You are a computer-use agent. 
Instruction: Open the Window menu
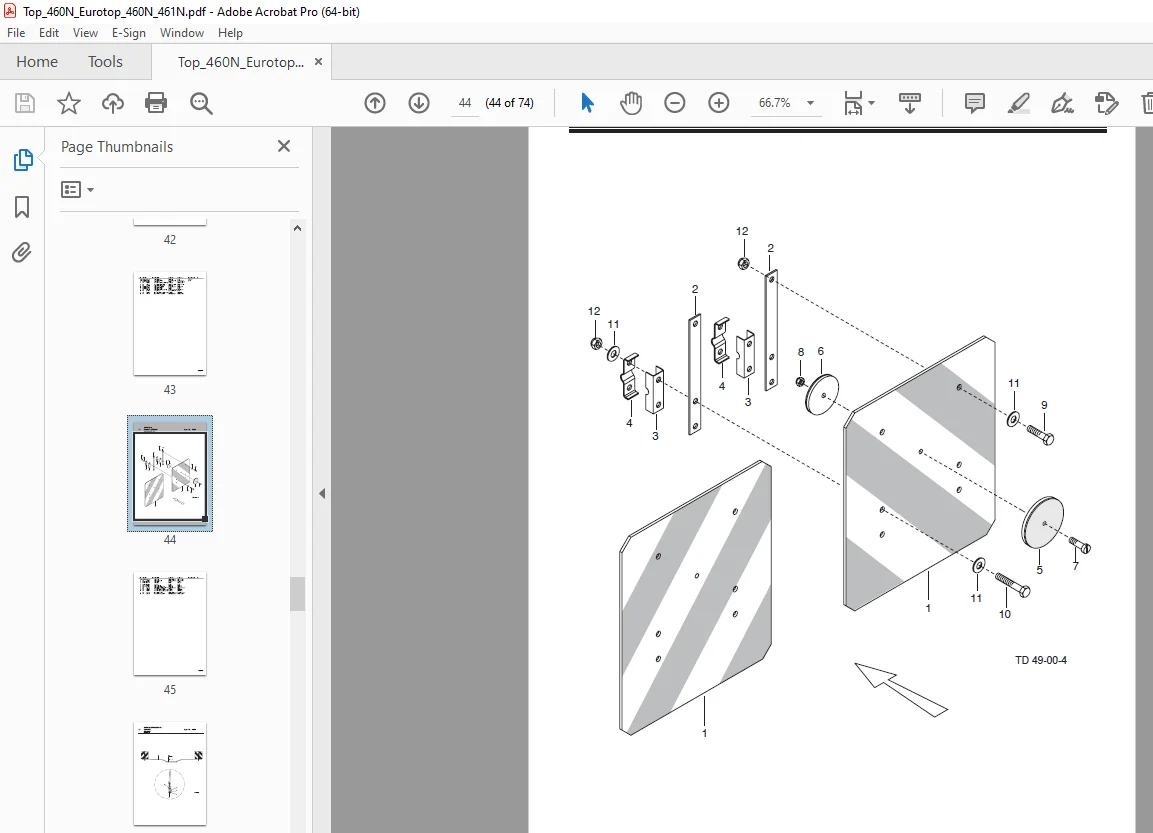(182, 33)
